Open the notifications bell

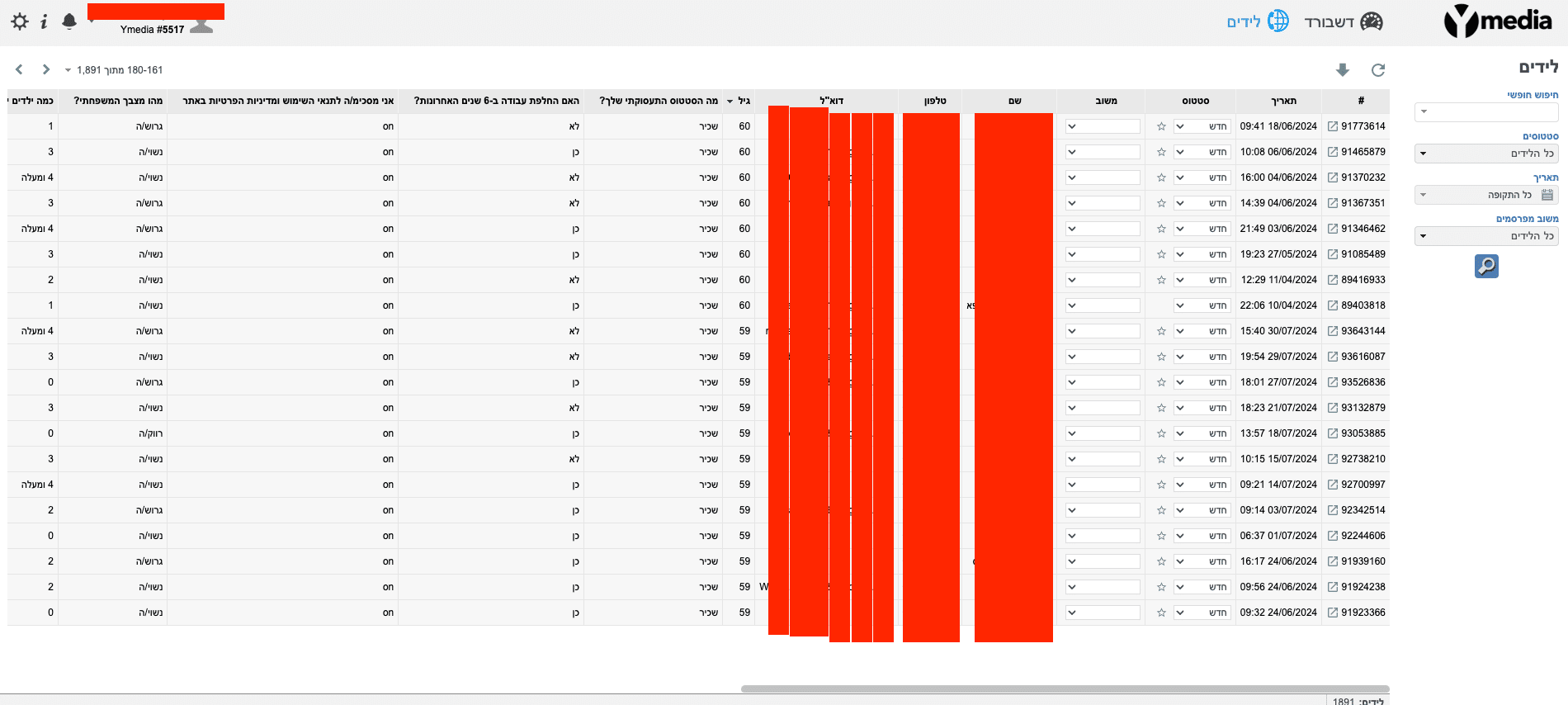tap(69, 21)
